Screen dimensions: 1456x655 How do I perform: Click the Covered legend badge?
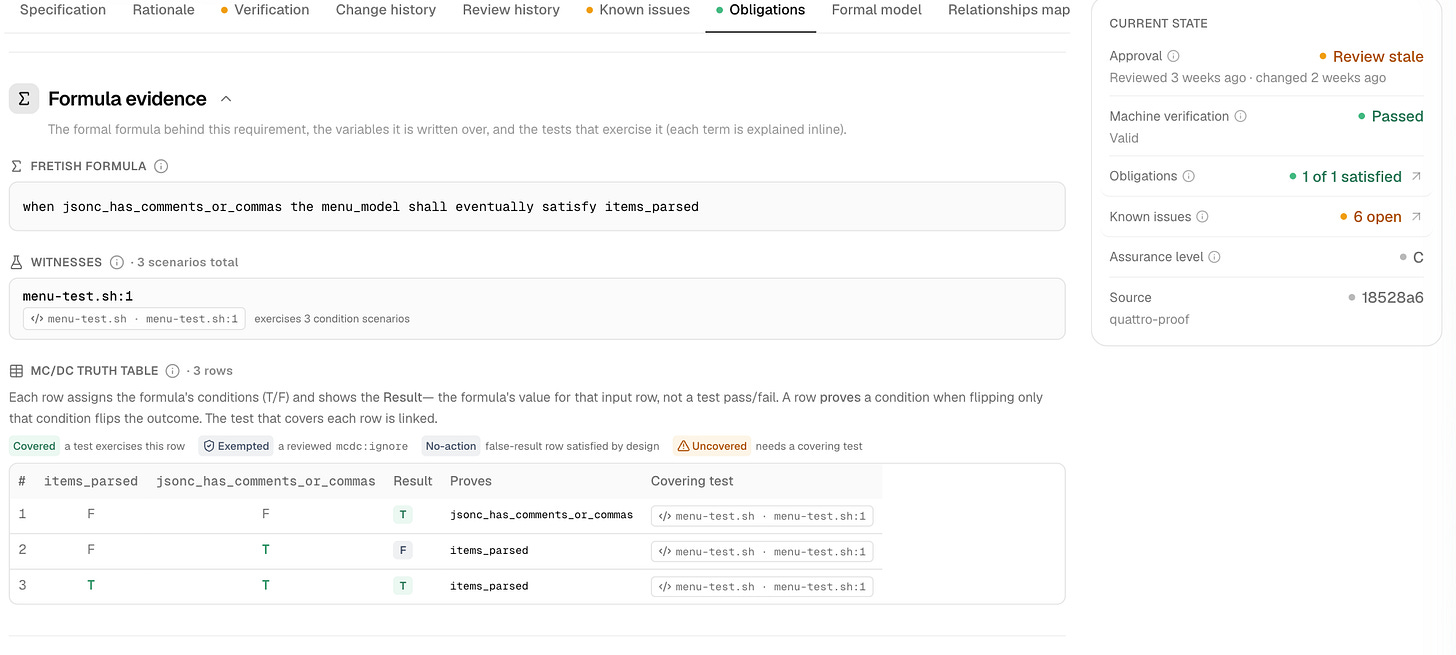(x=34, y=446)
